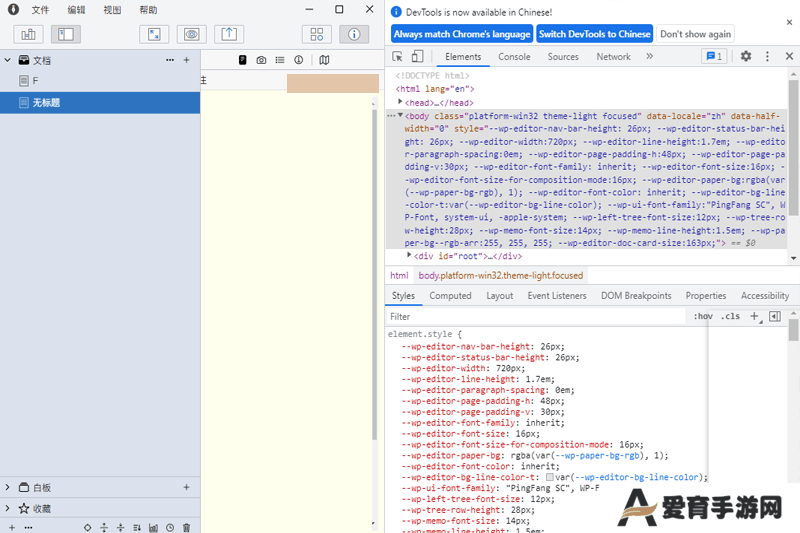Close the DevTools panel
Screen dimensions: 800x533
pyautogui.click(x=789, y=56)
